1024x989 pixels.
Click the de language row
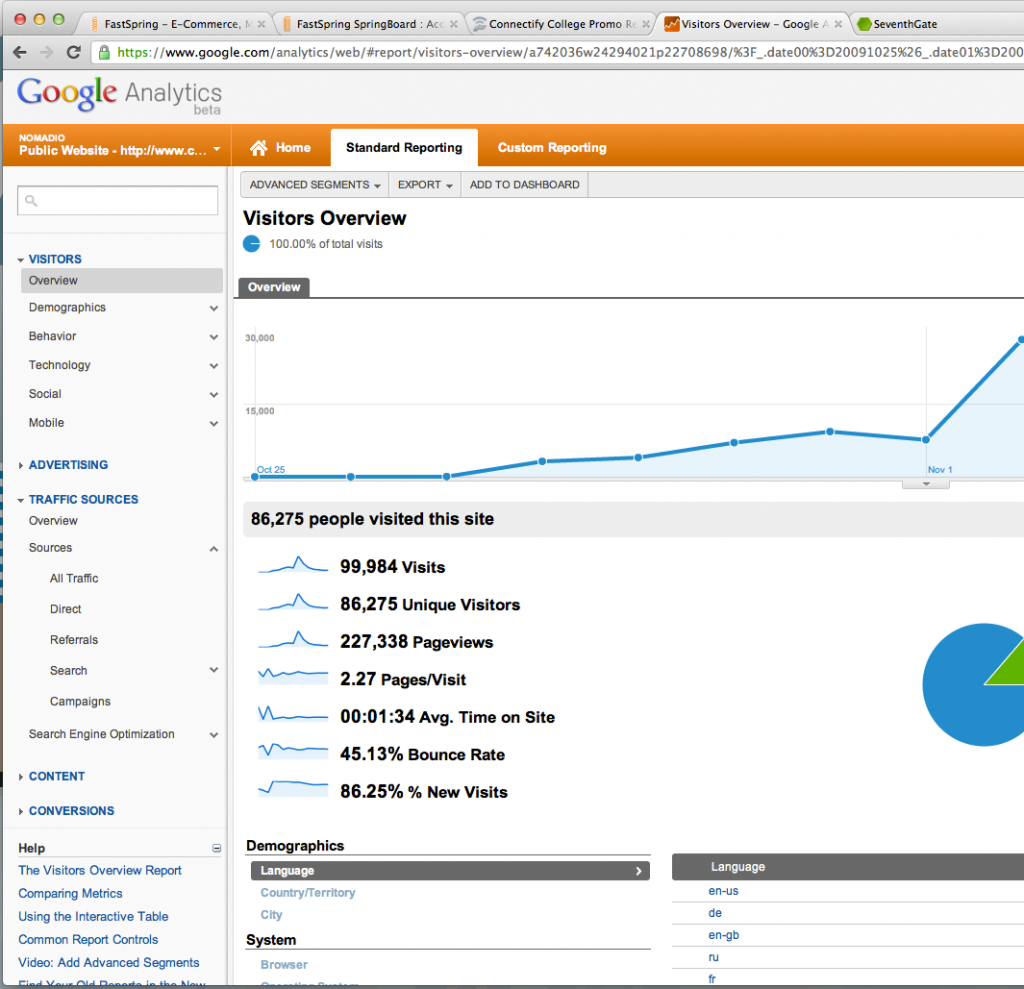[848, 913]
